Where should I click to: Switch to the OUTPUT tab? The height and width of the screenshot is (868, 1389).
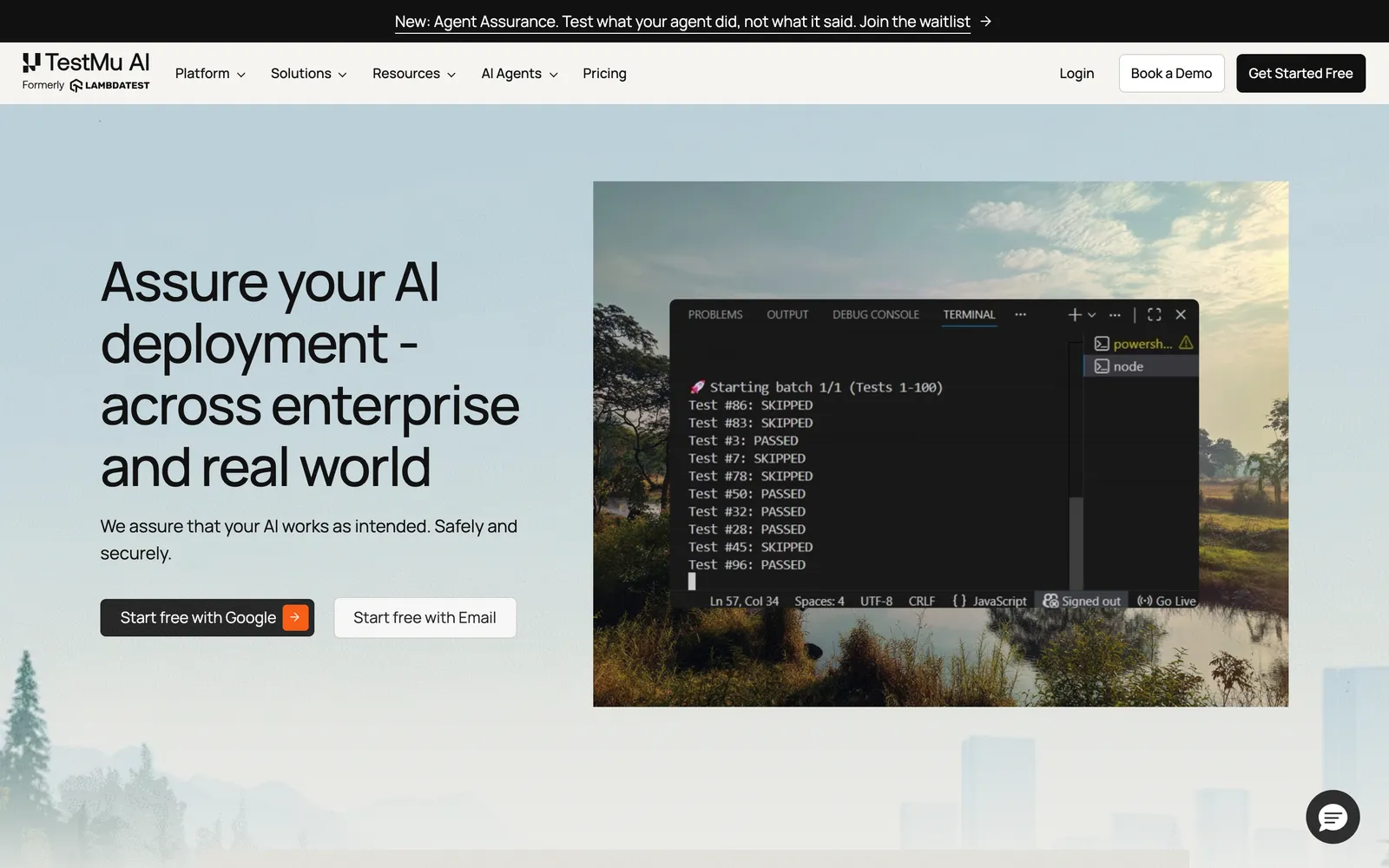click(787, 314)
